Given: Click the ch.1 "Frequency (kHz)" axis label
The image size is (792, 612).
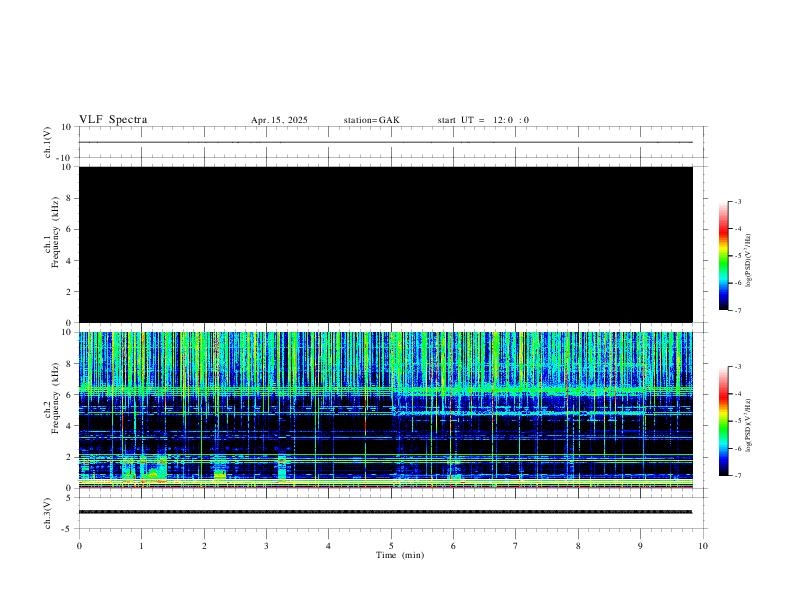Looking at the screenshot, I should click(x=55, y=232).
